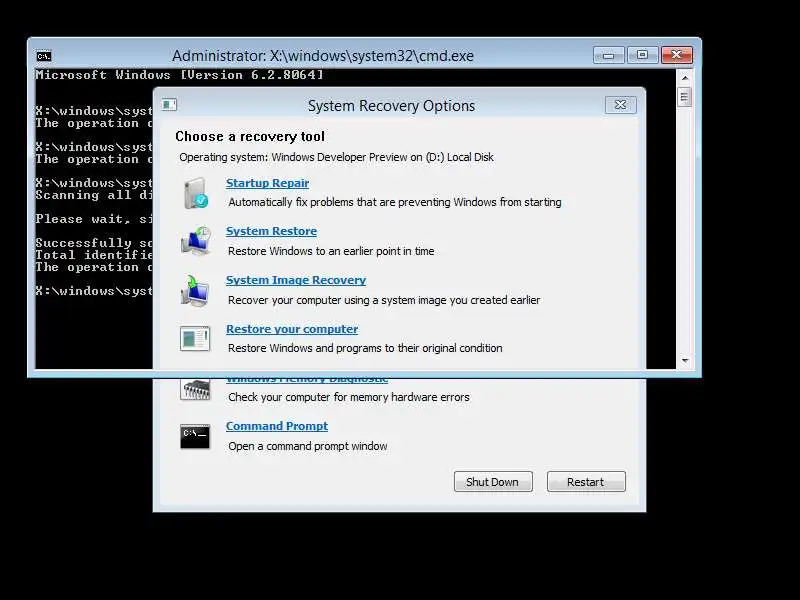Click the 'Administrator: X:\windows\system32\cmd.exe' title bar

click(322, 55)
